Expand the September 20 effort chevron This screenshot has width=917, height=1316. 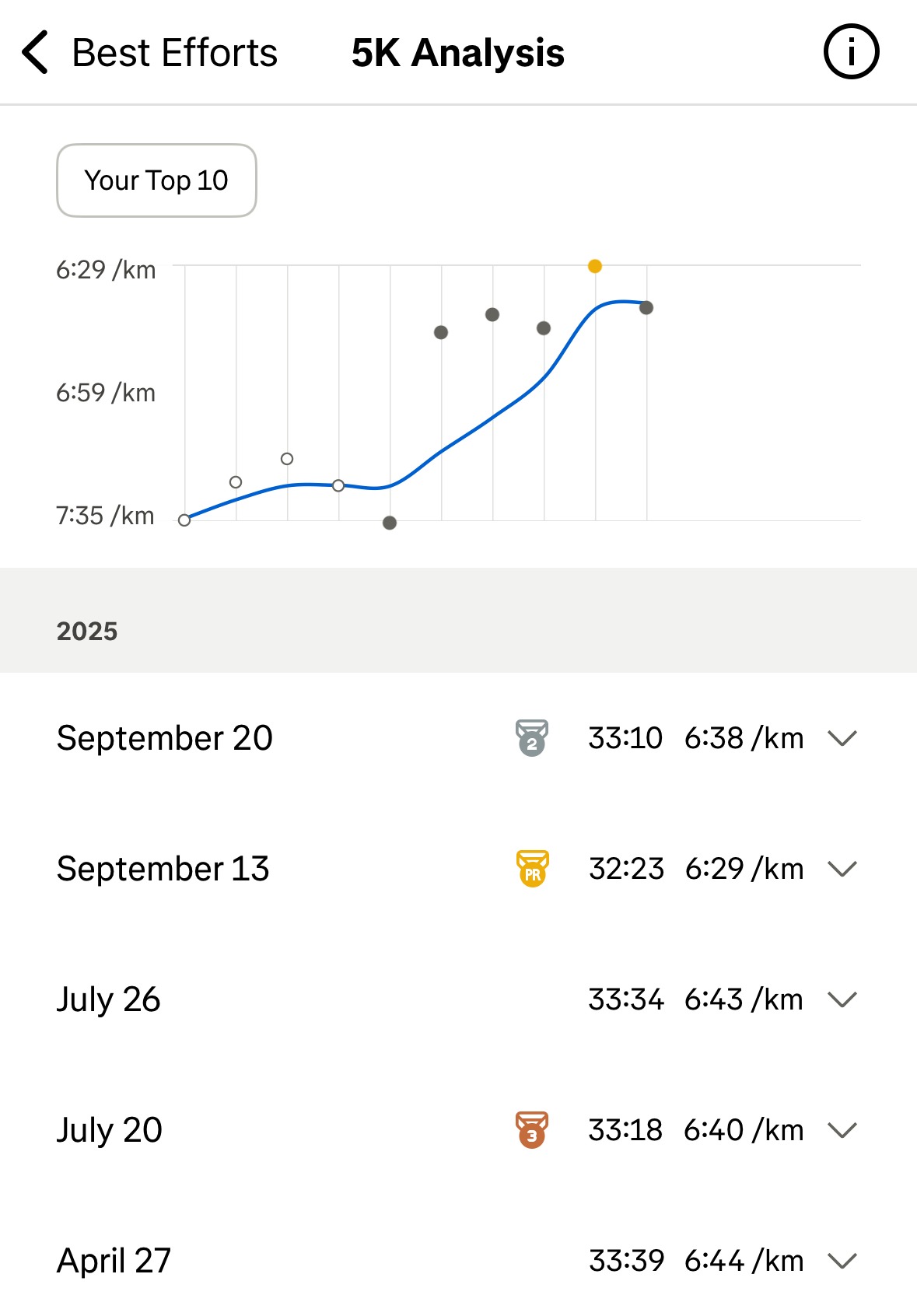(842, 738)
